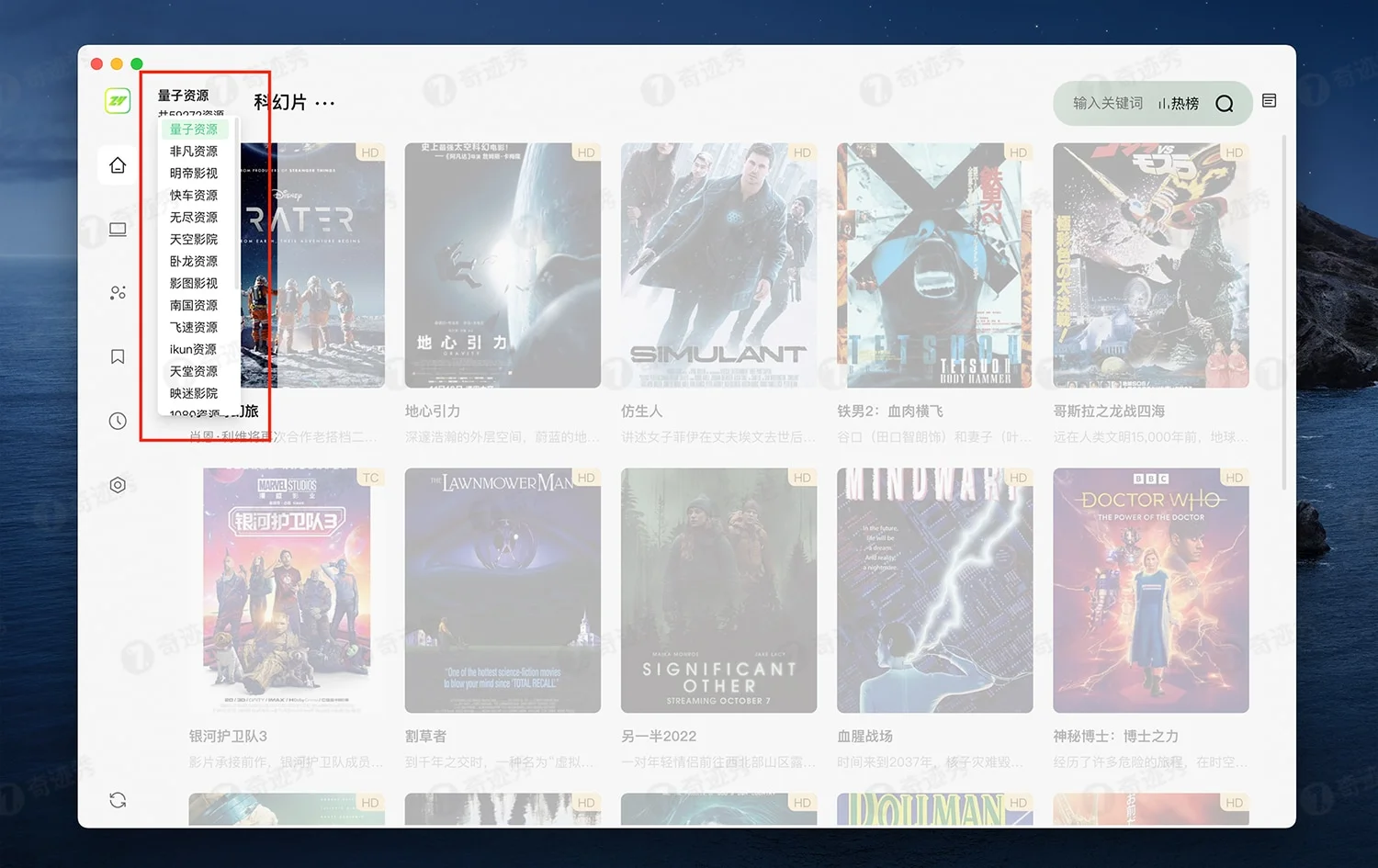
Task: Open the history clock icon
Action: [x=118, y=421]
